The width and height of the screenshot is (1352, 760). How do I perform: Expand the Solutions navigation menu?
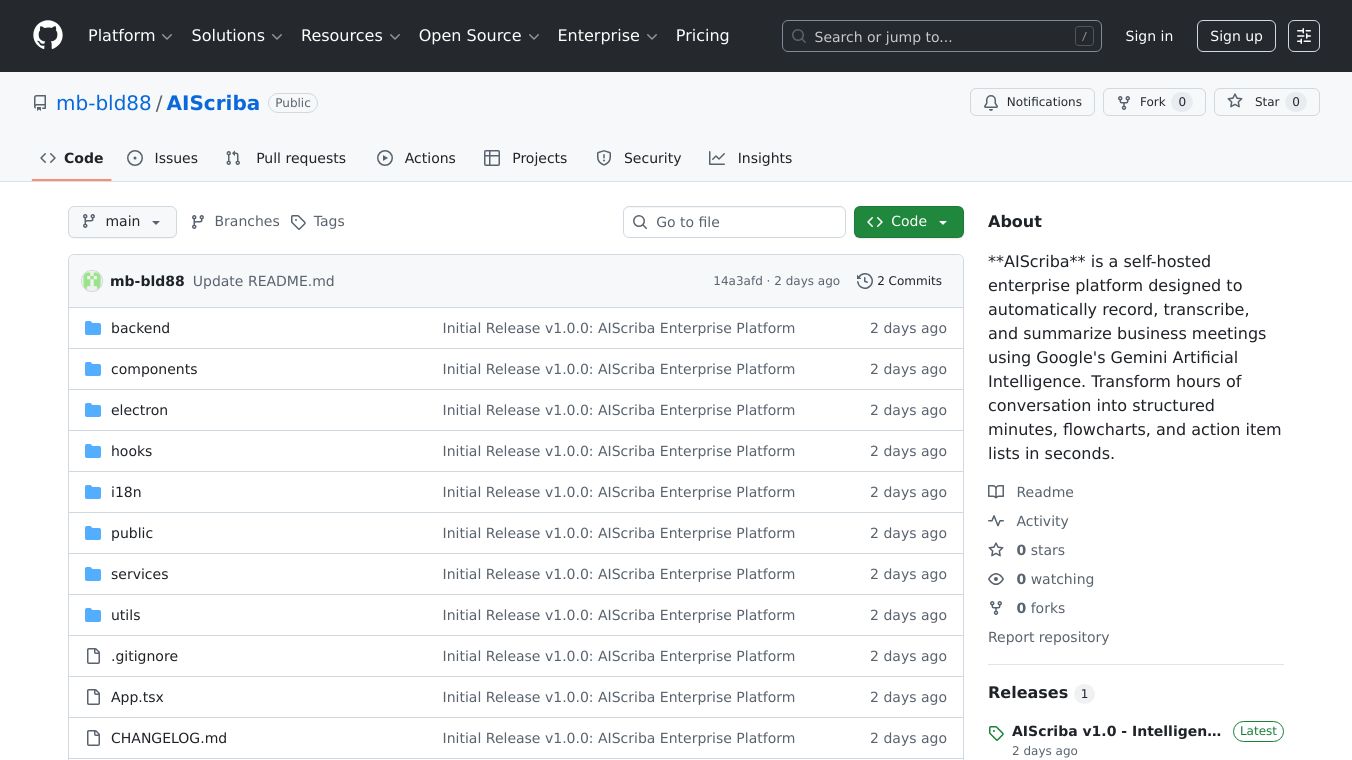[237, 36]
